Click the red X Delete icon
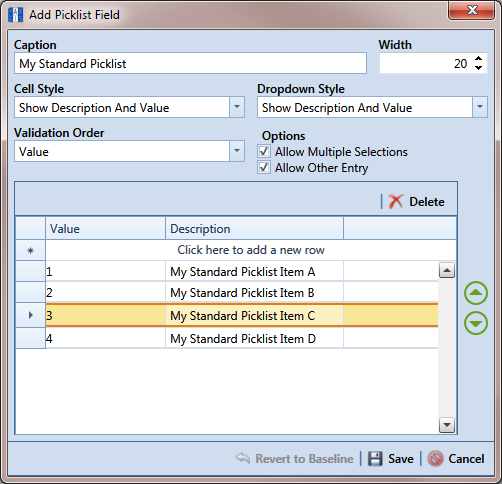The height and width of the screenshot is (484, 502). (396, 201)
